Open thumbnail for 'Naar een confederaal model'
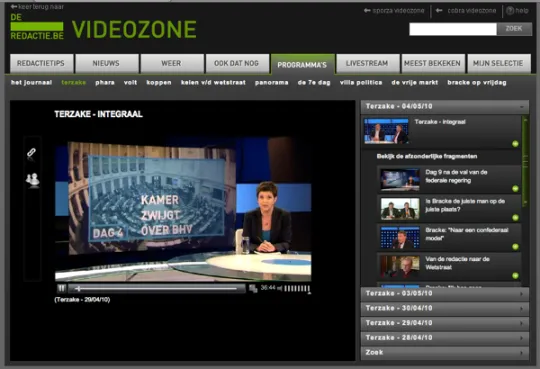540x369 pixels. [400, 237]
